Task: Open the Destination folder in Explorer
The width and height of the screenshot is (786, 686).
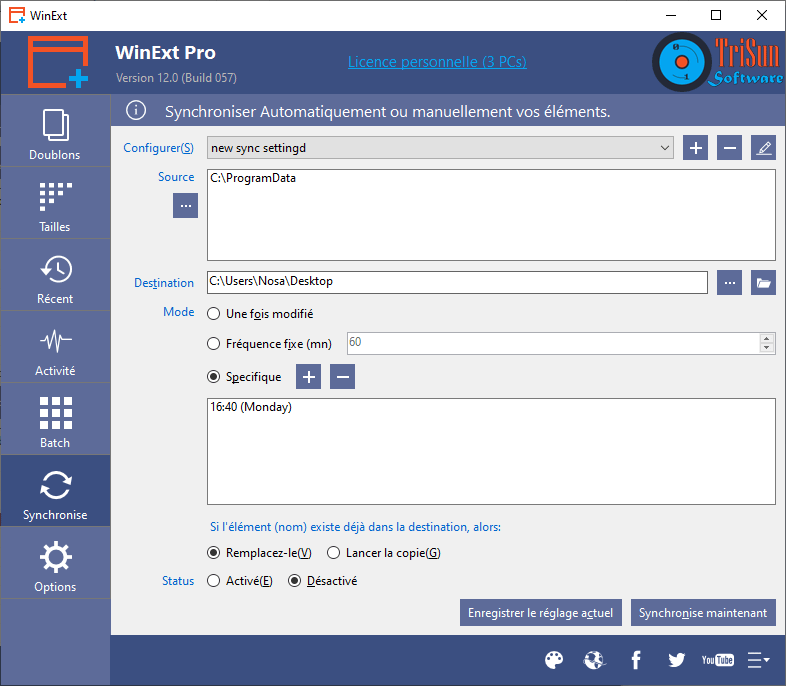Action: pos(763,283)
